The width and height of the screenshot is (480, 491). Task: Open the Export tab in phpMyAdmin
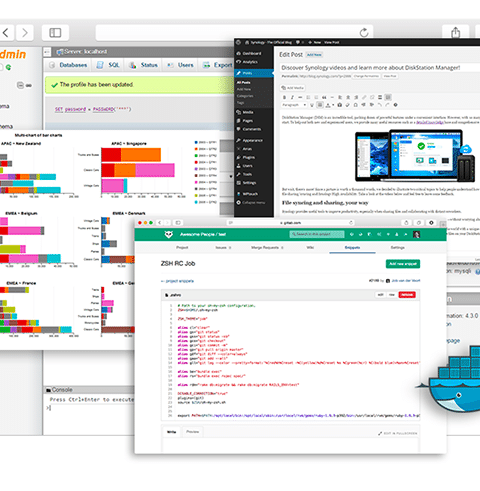pos(218,65)
